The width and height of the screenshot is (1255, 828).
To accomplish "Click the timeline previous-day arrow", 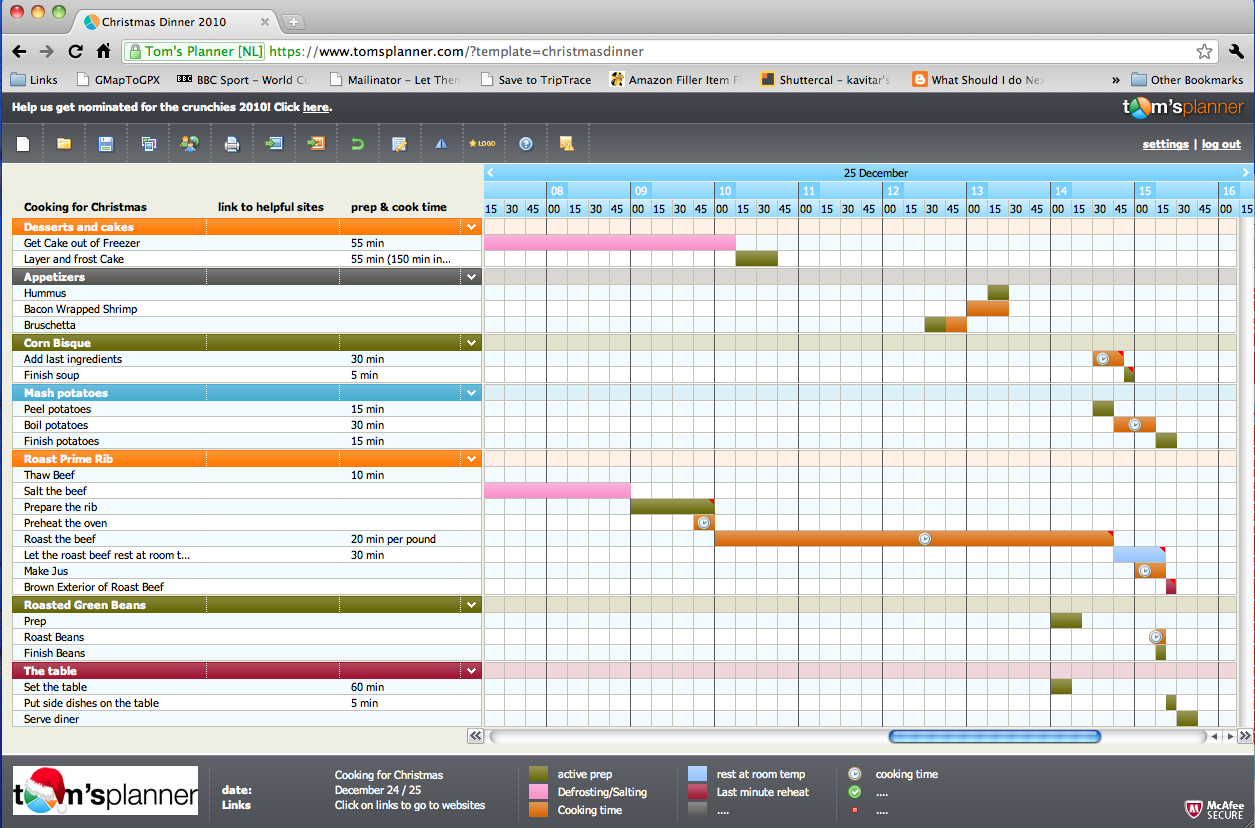I will tap(490, 173).
